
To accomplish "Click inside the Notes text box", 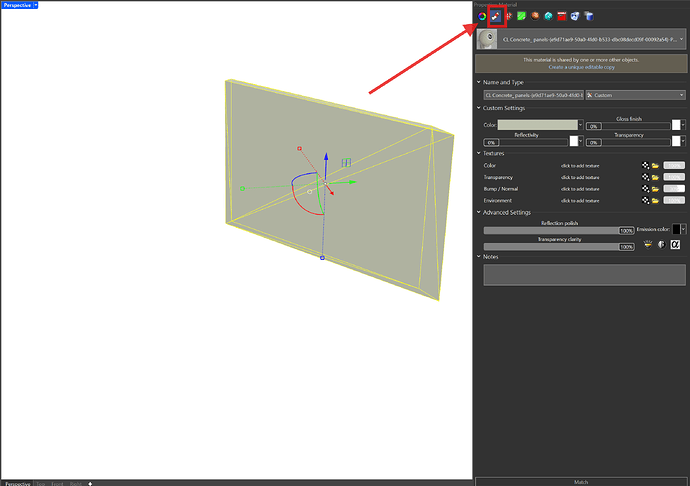I will point(584,275).
